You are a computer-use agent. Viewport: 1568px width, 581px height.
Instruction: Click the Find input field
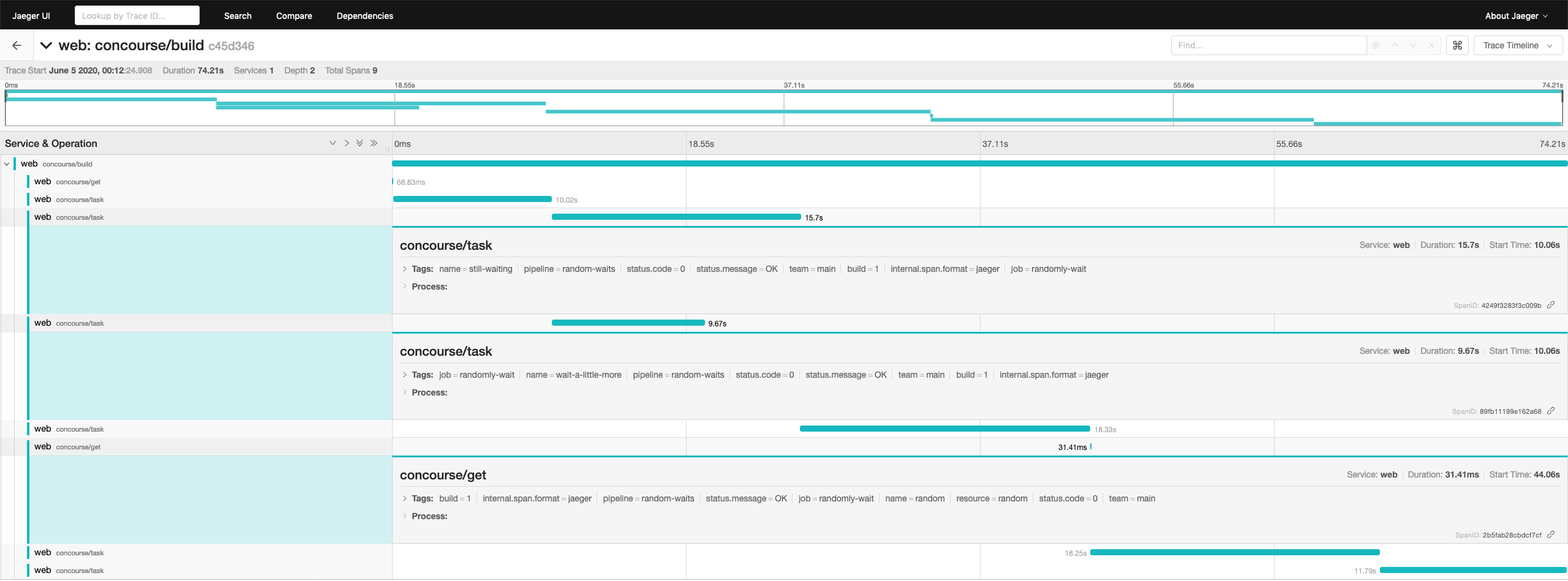pos(1268,45)
